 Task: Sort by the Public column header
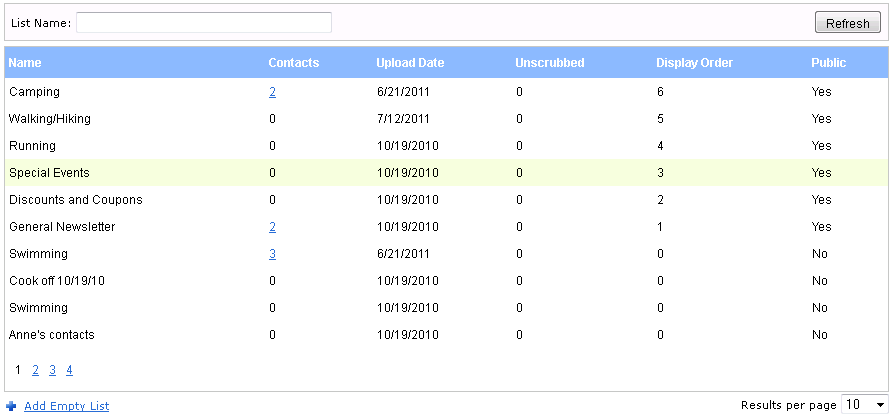coord(829,63)
